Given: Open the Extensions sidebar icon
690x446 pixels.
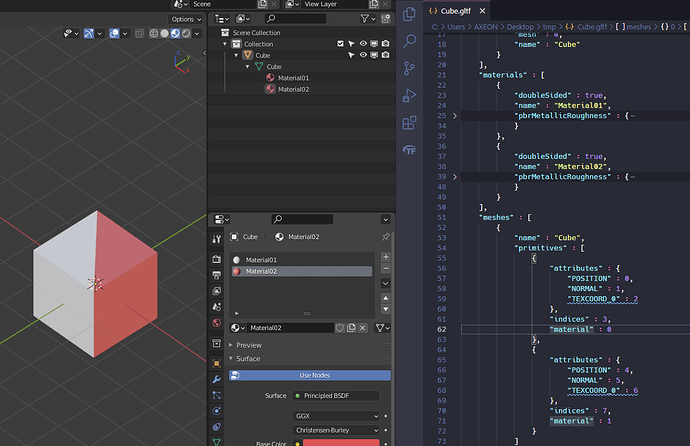Looking at the screenshot, I should click(x=409, y=123).
